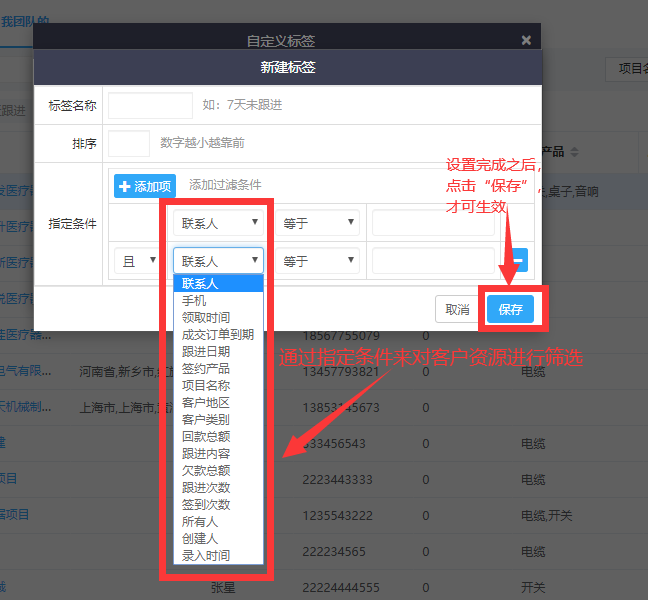648x600 pixels.
Task: Open the second row's 等于 operator dropdown
Action: (x=317, y=261)
